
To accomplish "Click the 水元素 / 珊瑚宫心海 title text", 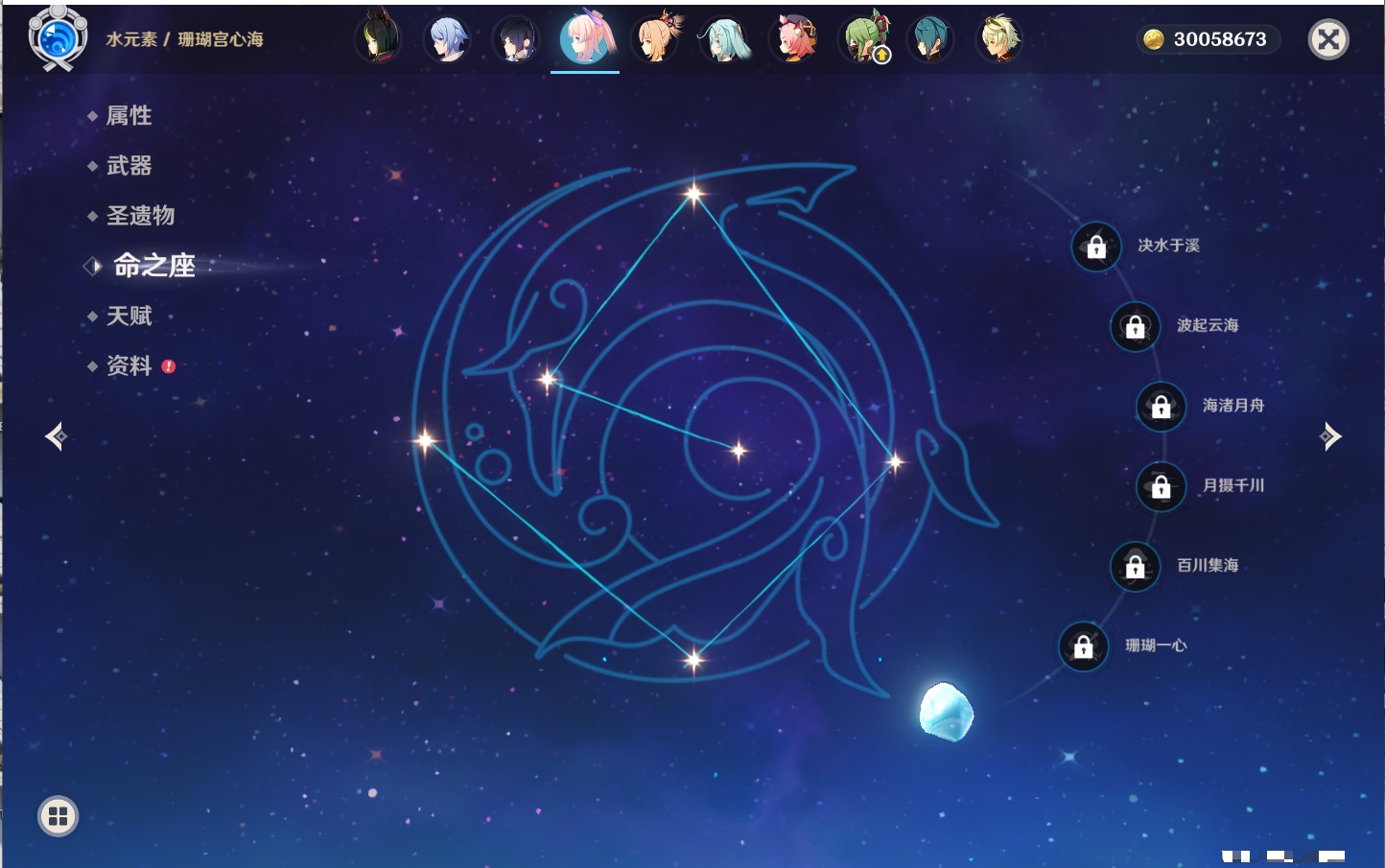I will click(x=184, y=39).
